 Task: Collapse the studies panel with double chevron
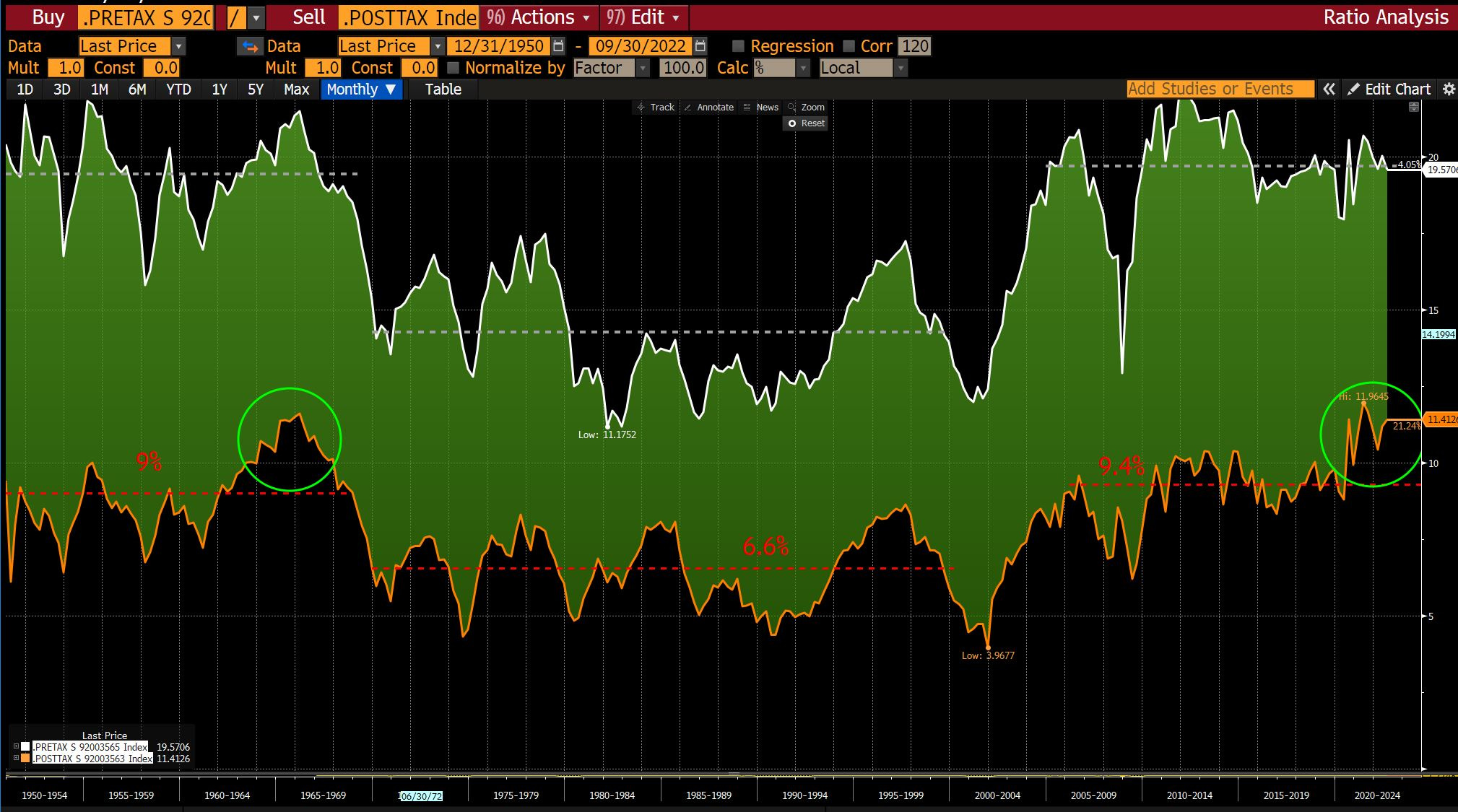[x=1329, y=89]
